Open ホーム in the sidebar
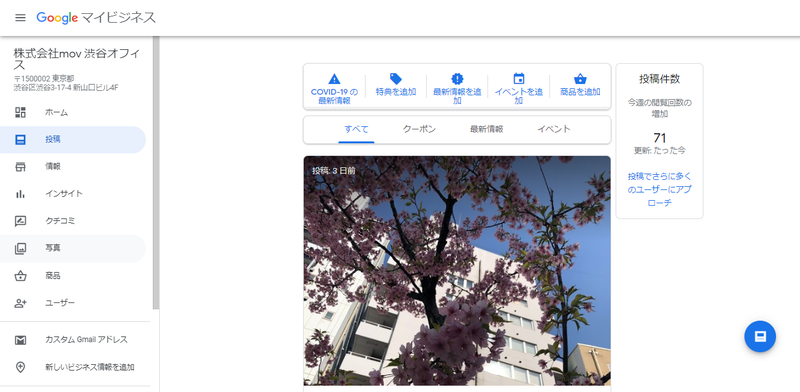Viewport: 800px width, 392px height. [x=73, y=112]
